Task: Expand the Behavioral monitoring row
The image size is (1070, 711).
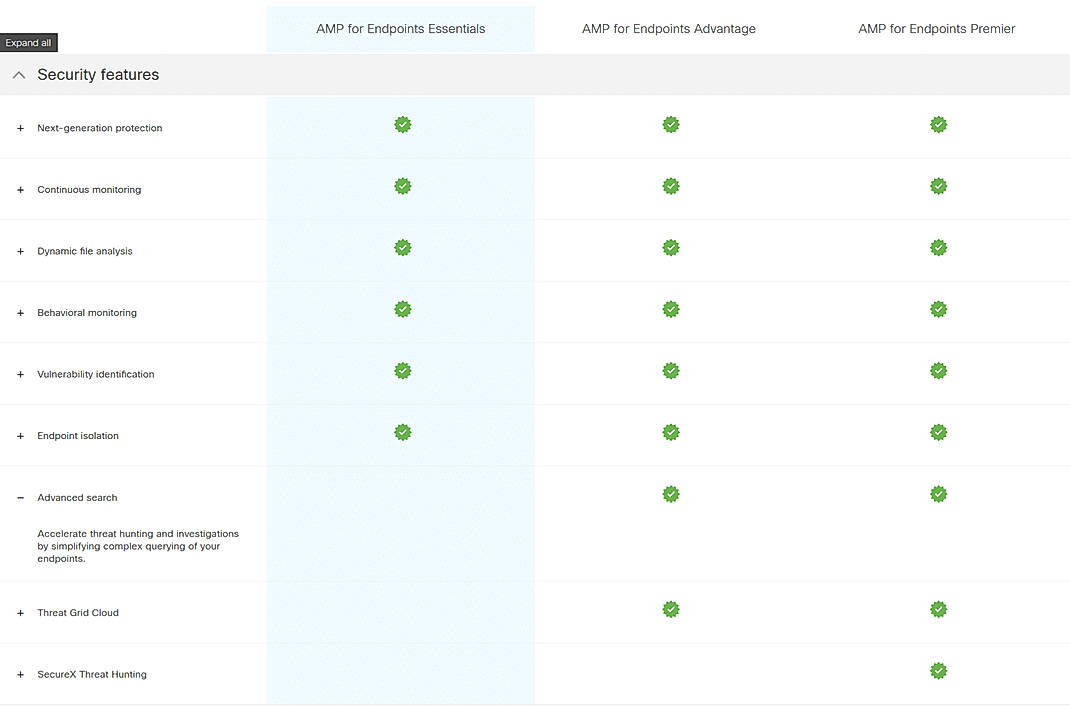Action: coord(20,313)
